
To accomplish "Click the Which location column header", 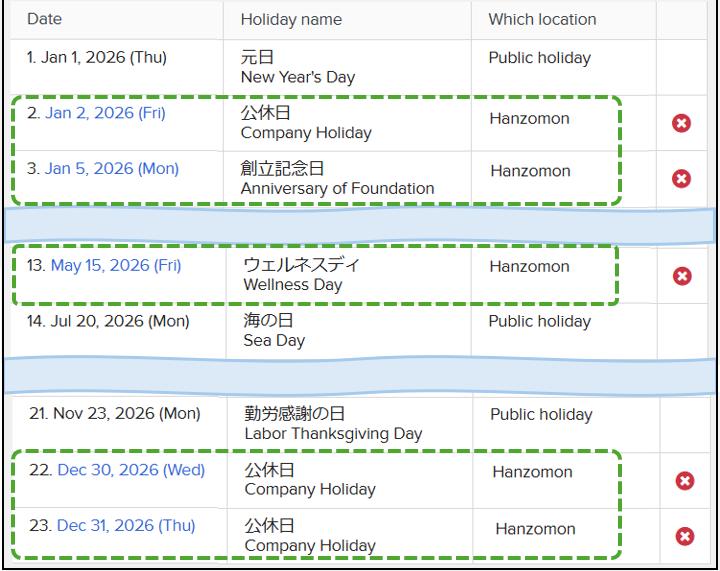I will 542,19.
